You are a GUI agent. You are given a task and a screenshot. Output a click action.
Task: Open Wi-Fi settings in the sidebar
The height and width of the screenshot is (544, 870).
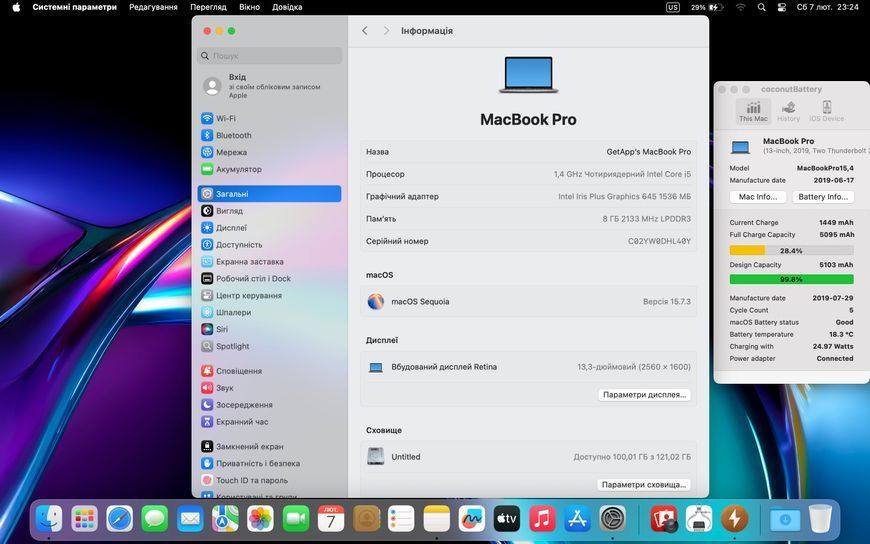click(270, 118)
